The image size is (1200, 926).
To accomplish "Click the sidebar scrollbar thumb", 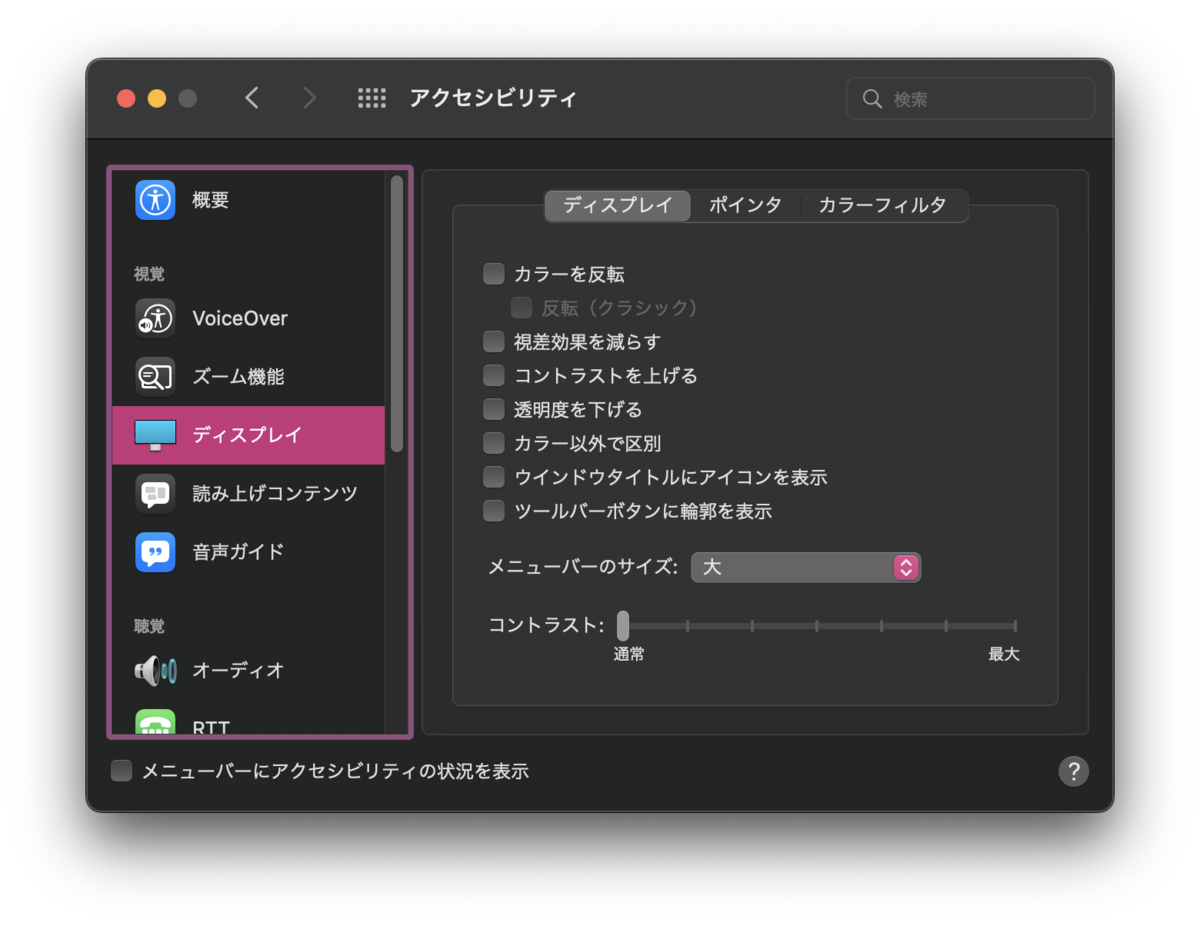I will (x=397, y=313).
